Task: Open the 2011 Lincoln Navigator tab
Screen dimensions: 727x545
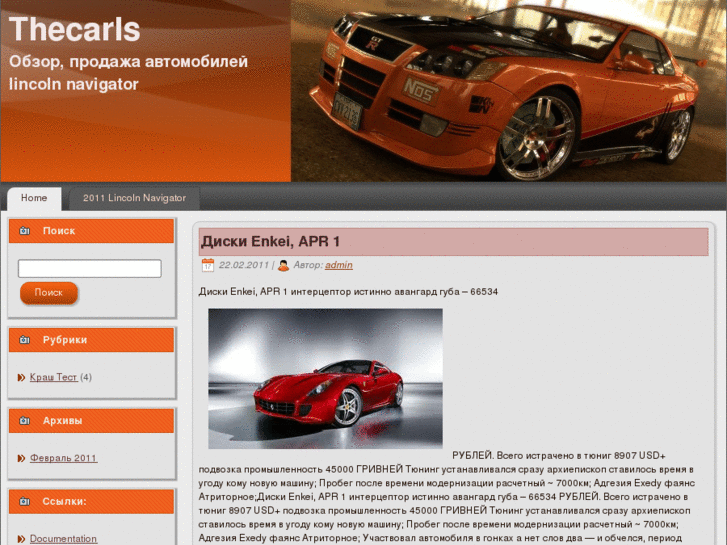Action: 134,199
